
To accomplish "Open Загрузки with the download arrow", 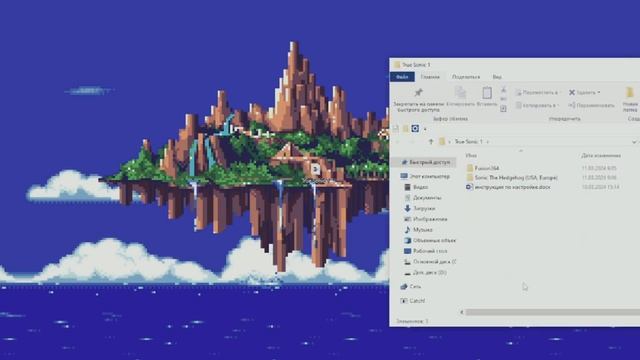I will (420, 208).
